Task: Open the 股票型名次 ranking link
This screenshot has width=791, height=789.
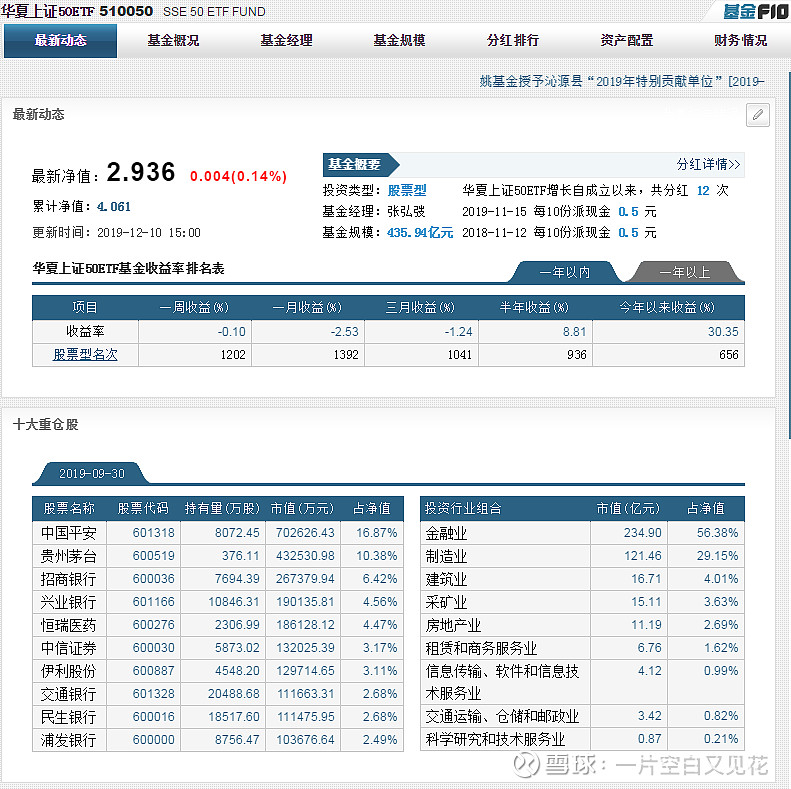Action: click(85, 354)
